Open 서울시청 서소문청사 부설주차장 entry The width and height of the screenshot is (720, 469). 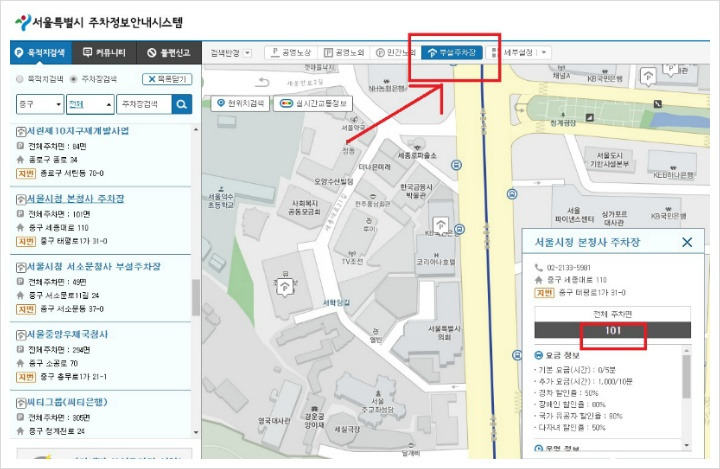94,266
